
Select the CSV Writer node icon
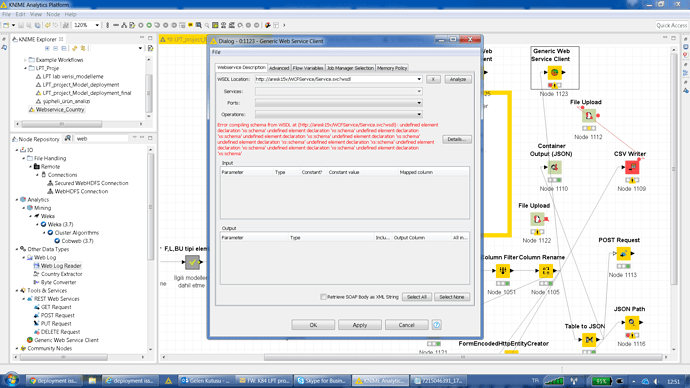point(632,167)
